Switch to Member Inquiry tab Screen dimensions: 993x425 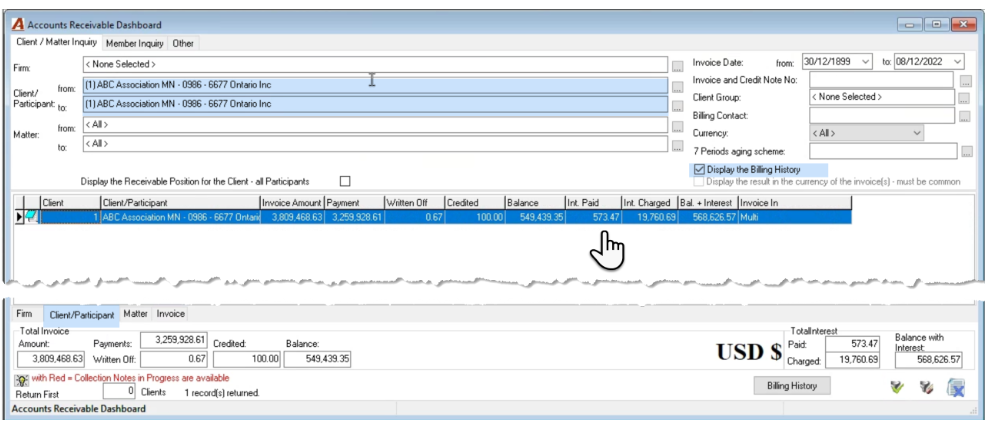tap(134, 44)
